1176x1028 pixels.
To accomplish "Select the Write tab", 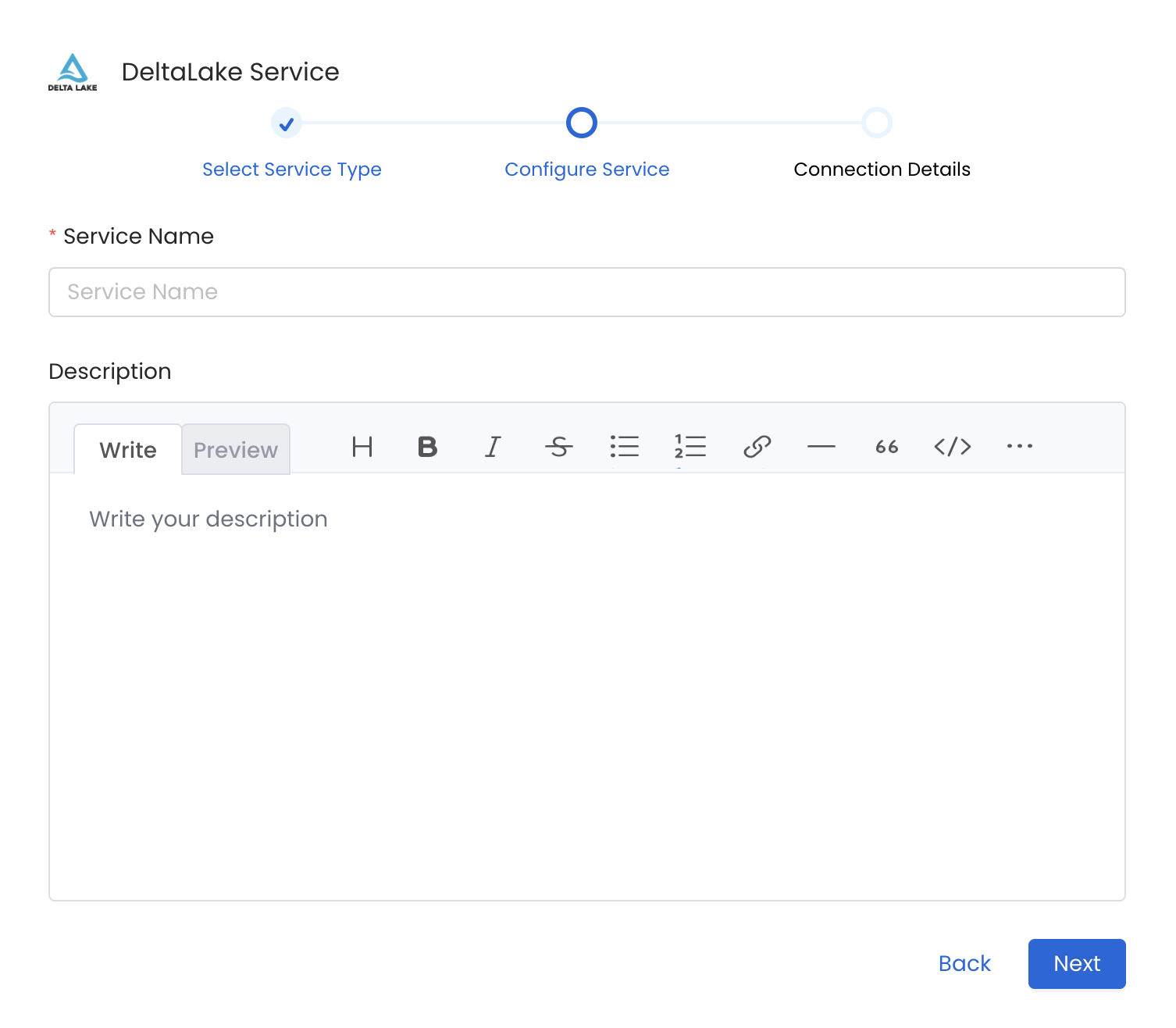I will coord(127,449).
